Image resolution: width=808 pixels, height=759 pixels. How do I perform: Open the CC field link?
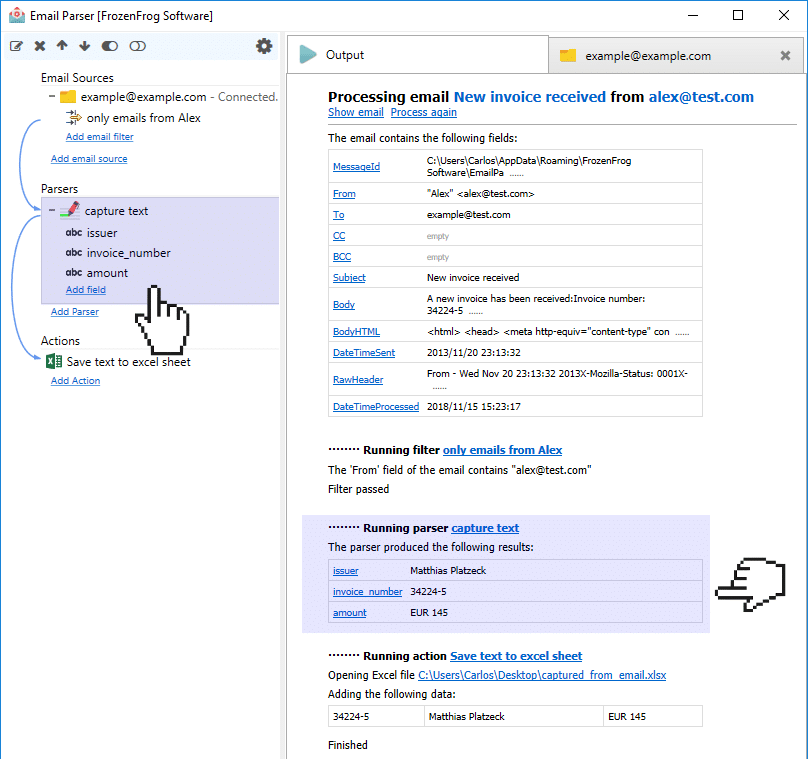[339, 236]
